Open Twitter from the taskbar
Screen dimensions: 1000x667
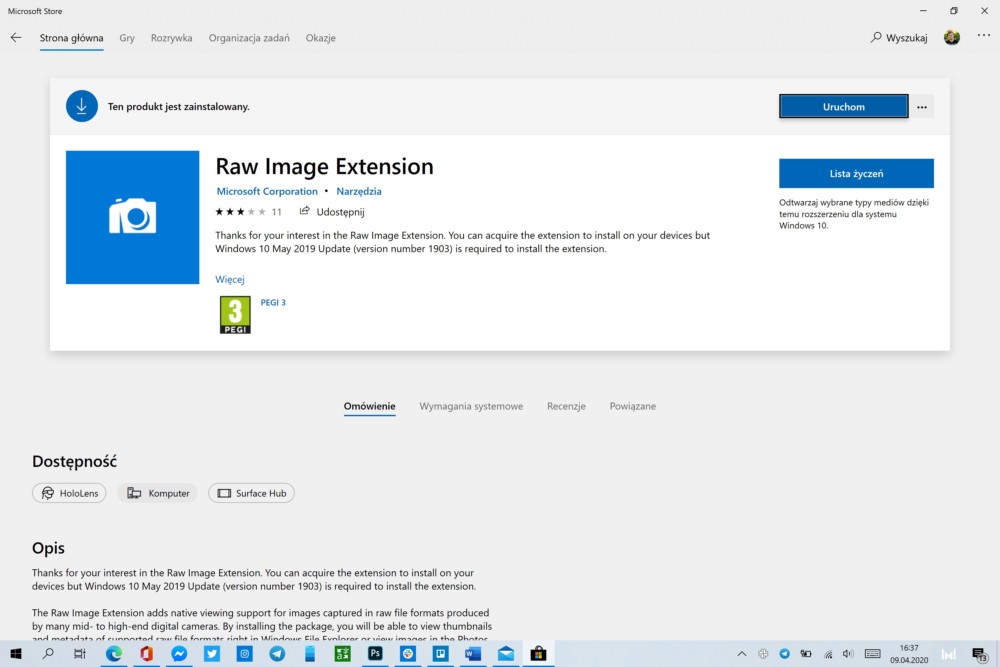point(212,654)
